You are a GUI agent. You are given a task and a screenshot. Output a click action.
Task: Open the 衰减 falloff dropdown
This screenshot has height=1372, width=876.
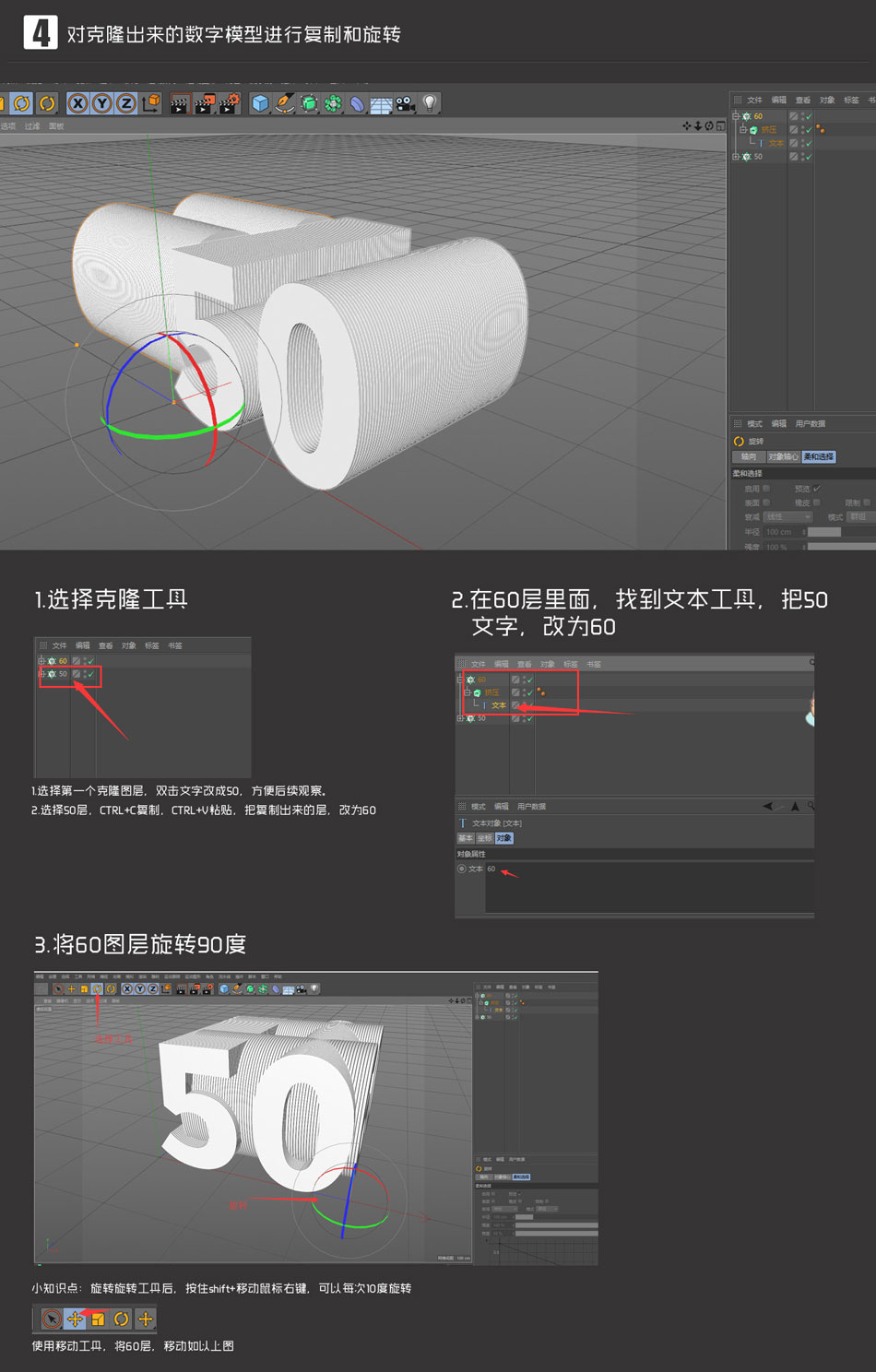tap(787, 517)
